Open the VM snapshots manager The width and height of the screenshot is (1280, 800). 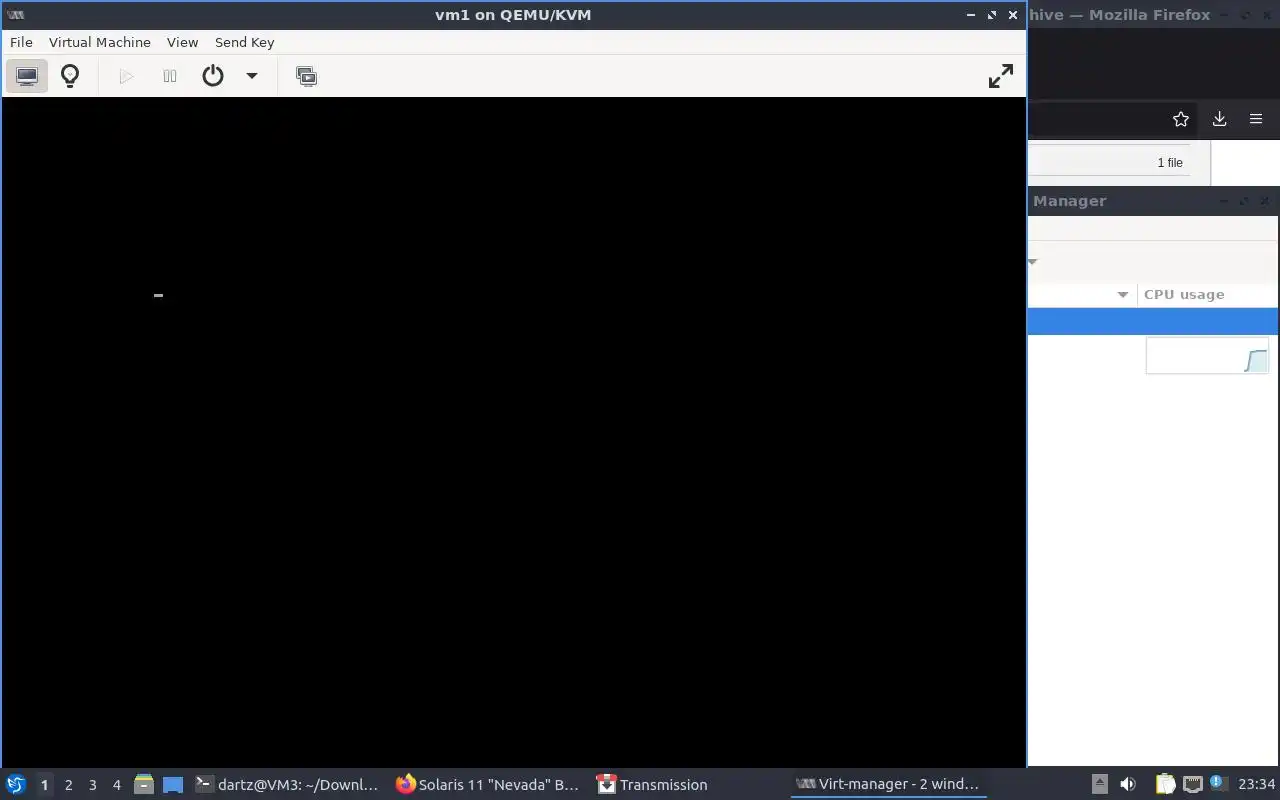(307, 76)
